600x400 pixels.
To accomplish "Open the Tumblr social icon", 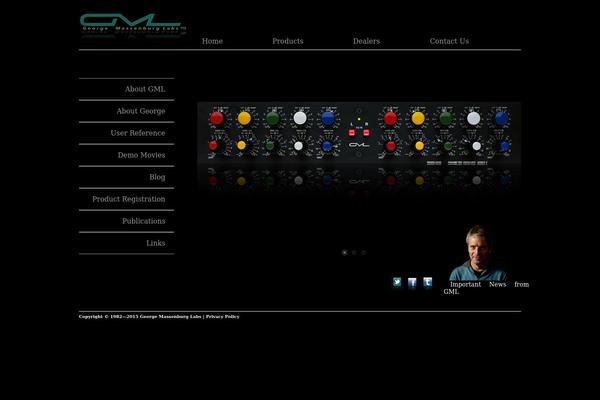I will coord(427,283).
